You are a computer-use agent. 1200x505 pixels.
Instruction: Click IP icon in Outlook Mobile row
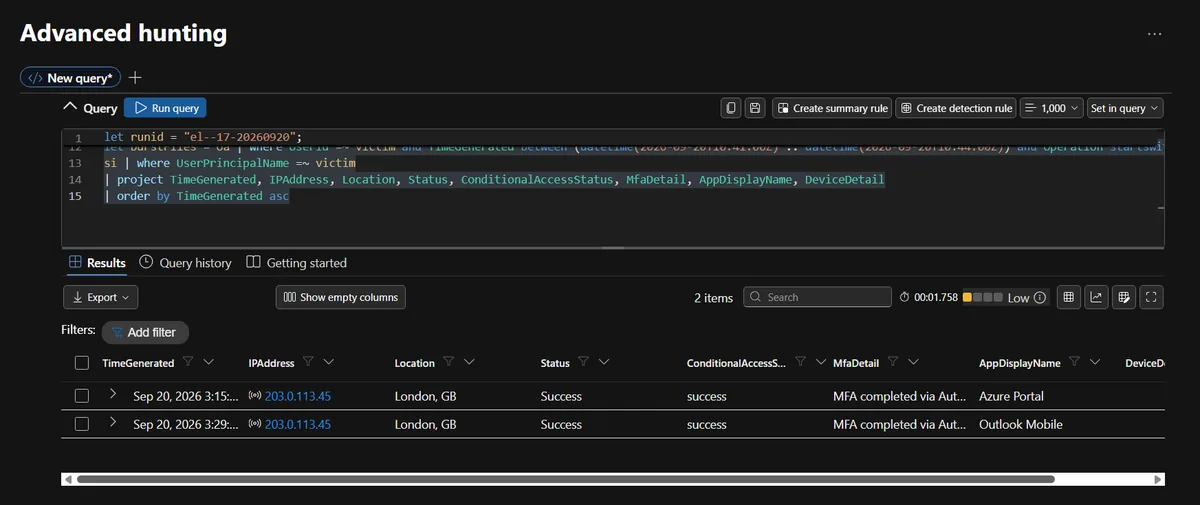point(255,424)
